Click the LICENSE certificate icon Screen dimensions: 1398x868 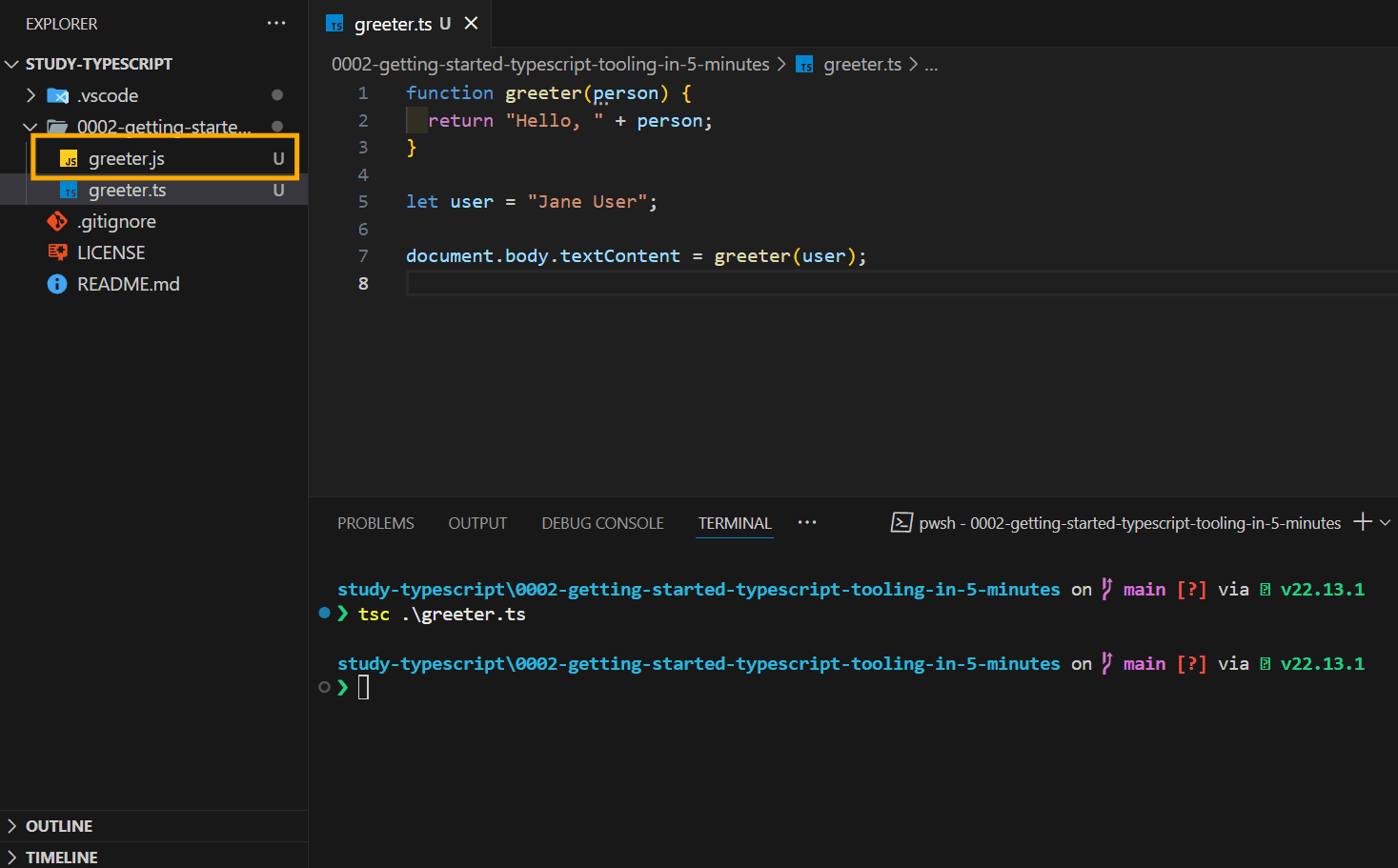pyautogui.click(x=57, y=252)
